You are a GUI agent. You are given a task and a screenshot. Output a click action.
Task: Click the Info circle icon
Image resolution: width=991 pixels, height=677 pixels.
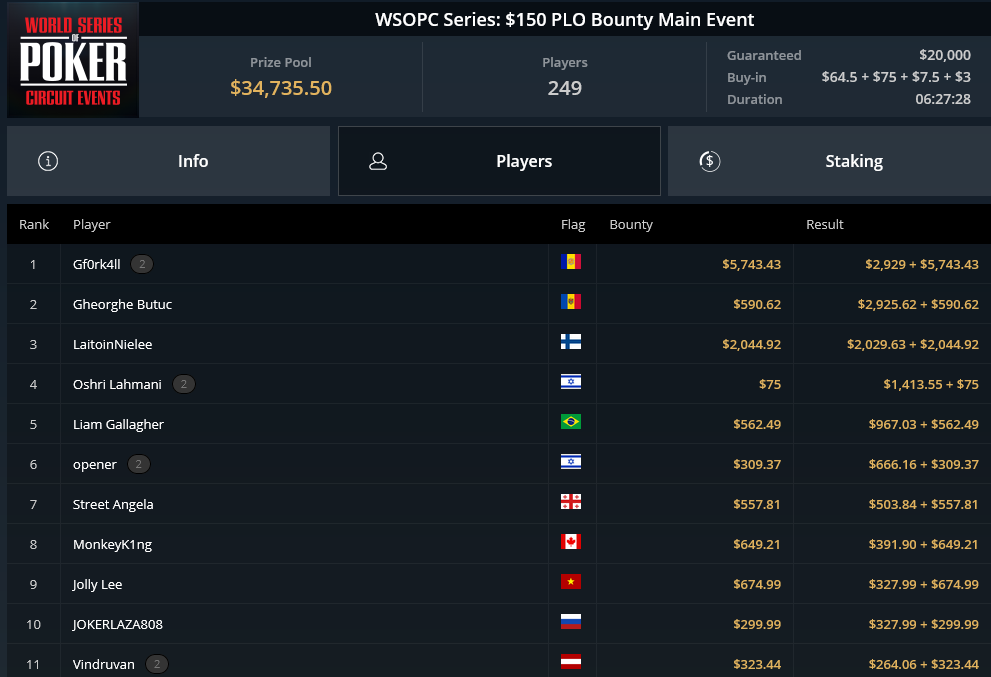48,161
